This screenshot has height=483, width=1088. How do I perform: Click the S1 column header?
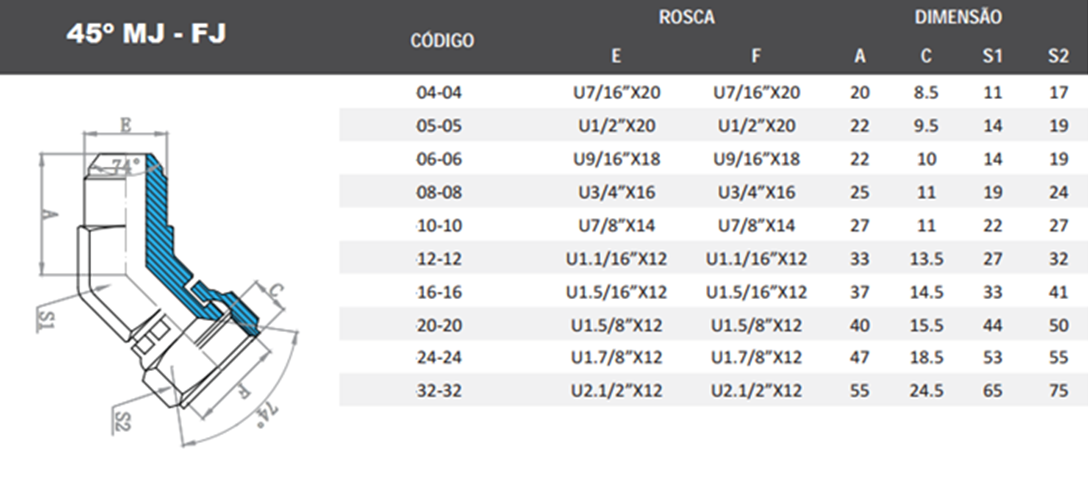coord(992,56)
